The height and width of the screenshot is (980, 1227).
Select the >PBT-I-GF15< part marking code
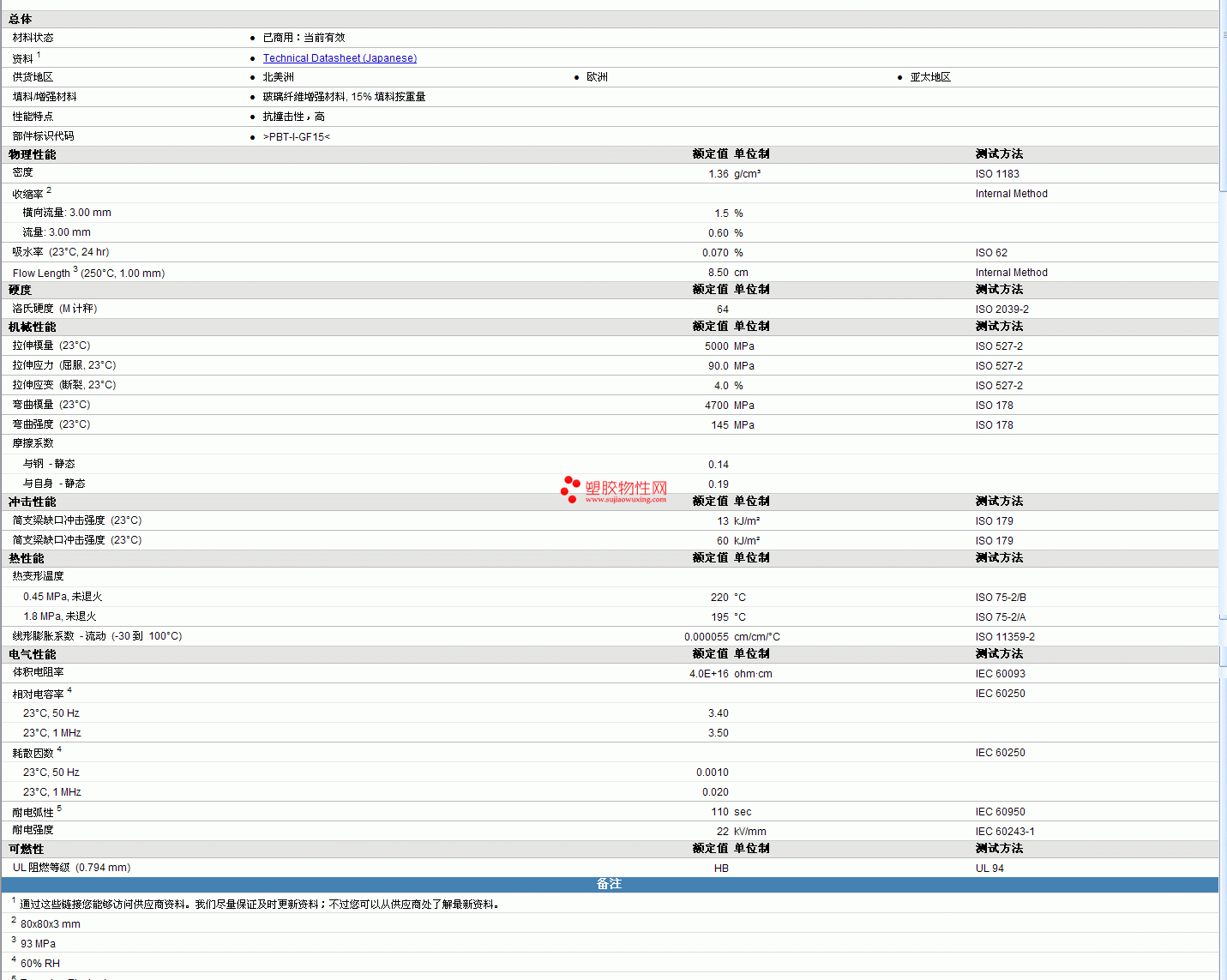[296, 137]
